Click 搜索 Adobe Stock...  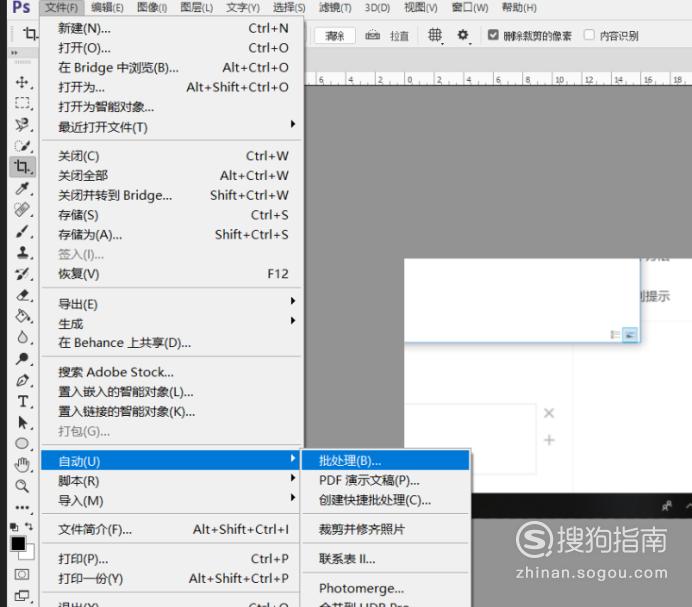[x=173, y=372]
